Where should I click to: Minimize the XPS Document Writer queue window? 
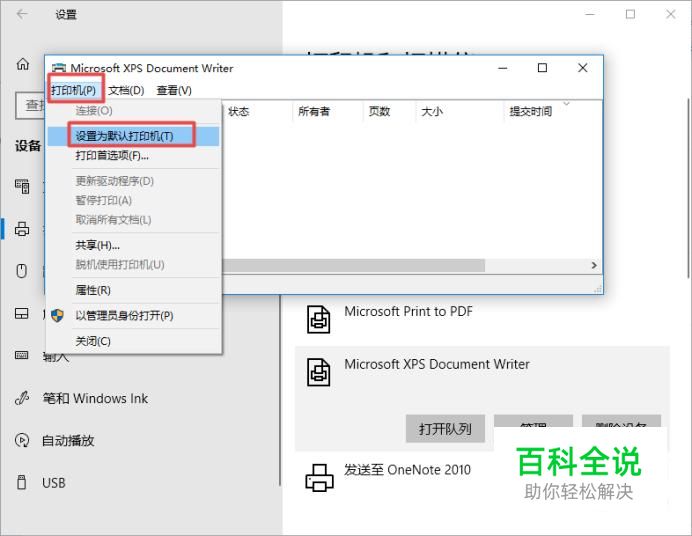point(503,68)
